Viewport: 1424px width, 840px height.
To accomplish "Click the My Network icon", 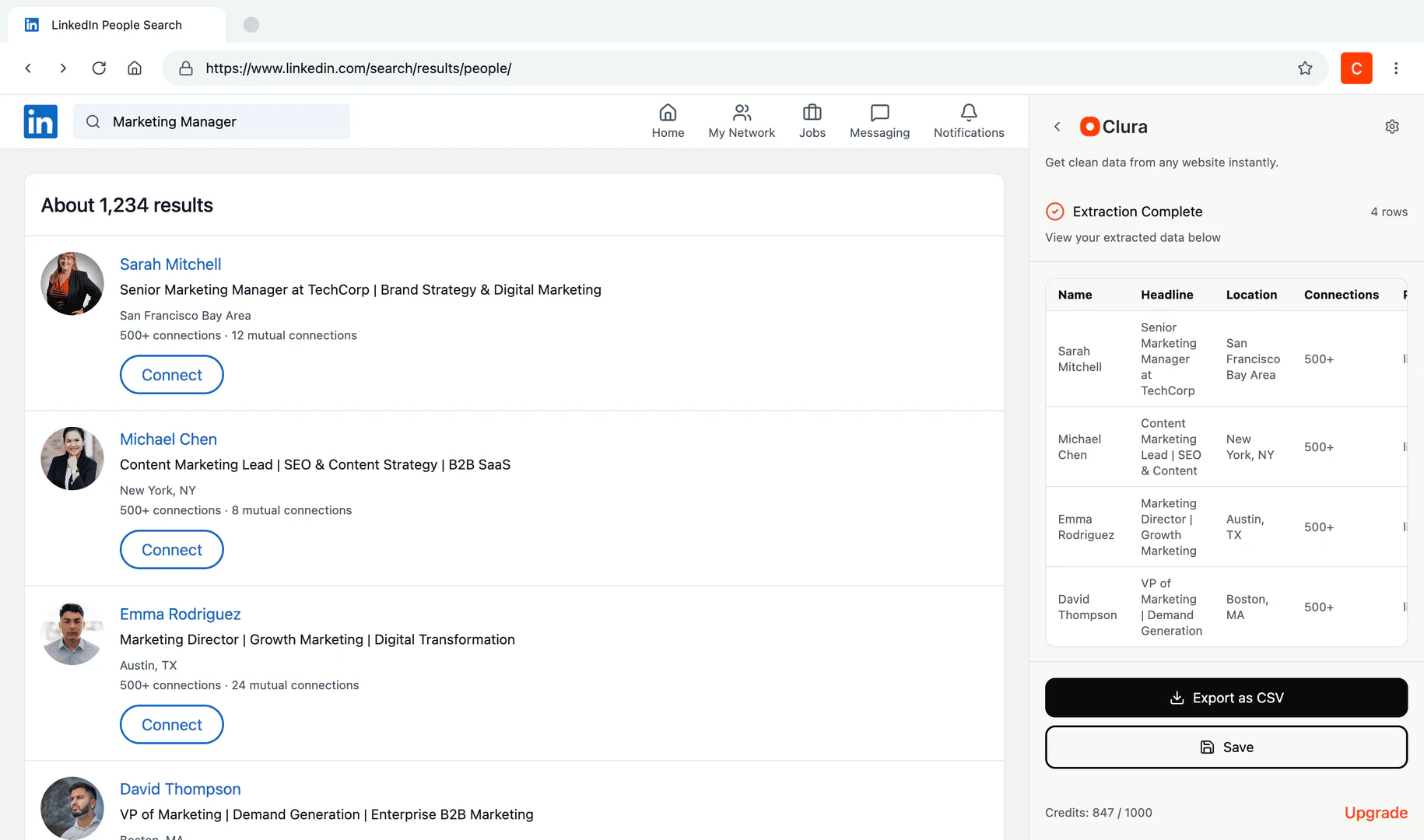I will [742, 121].
